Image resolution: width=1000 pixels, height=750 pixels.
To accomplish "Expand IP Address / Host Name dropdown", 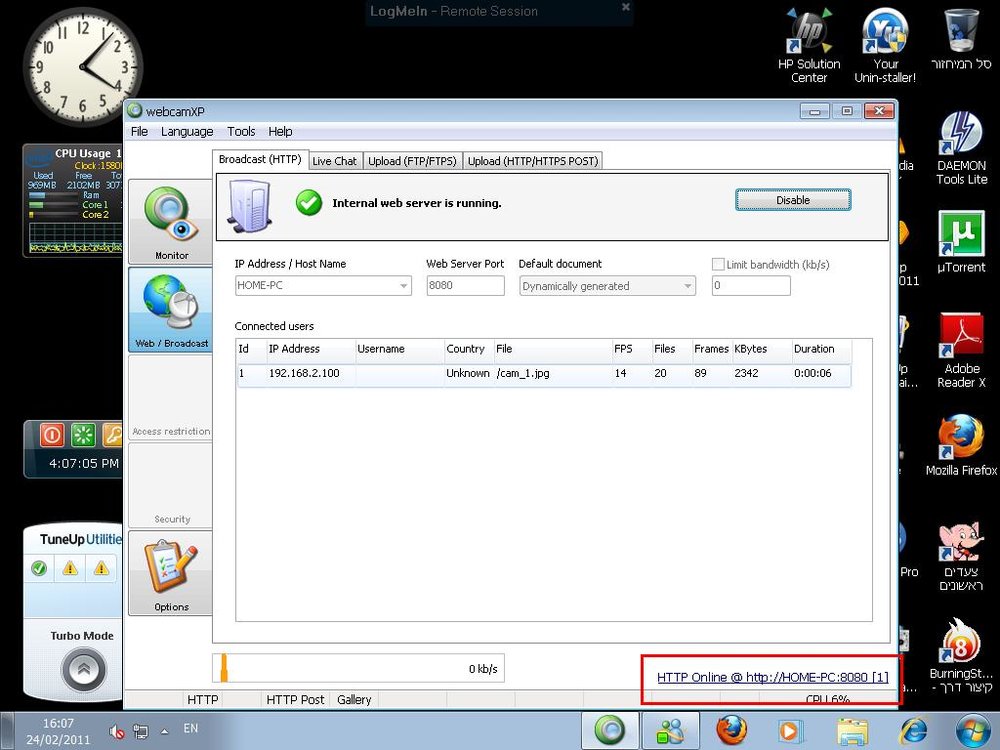I will (404, 286).
